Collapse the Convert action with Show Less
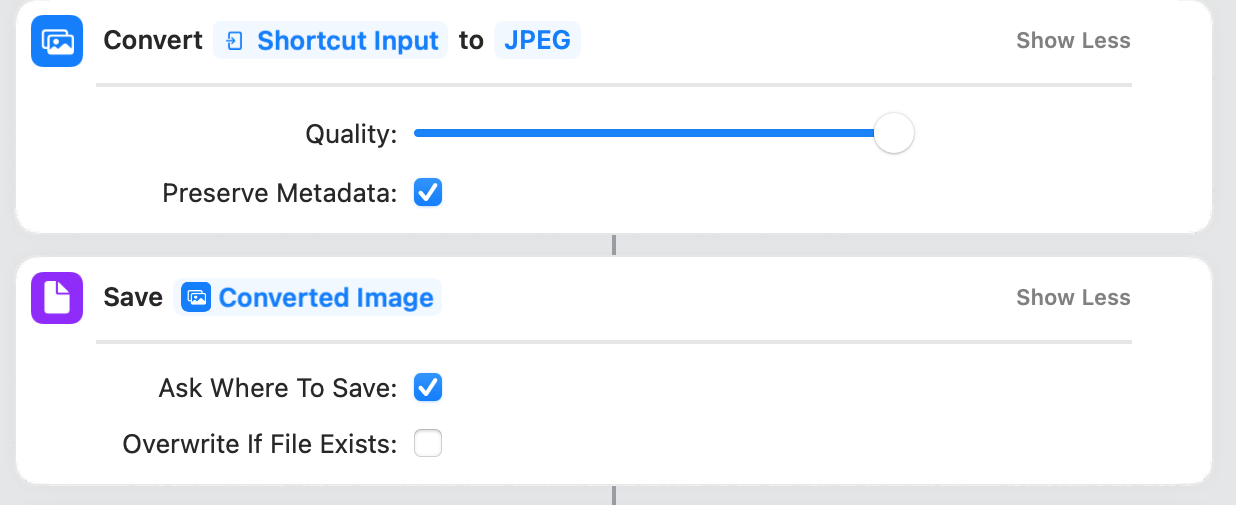1236x505 pixels. (x=1072, y=41)
